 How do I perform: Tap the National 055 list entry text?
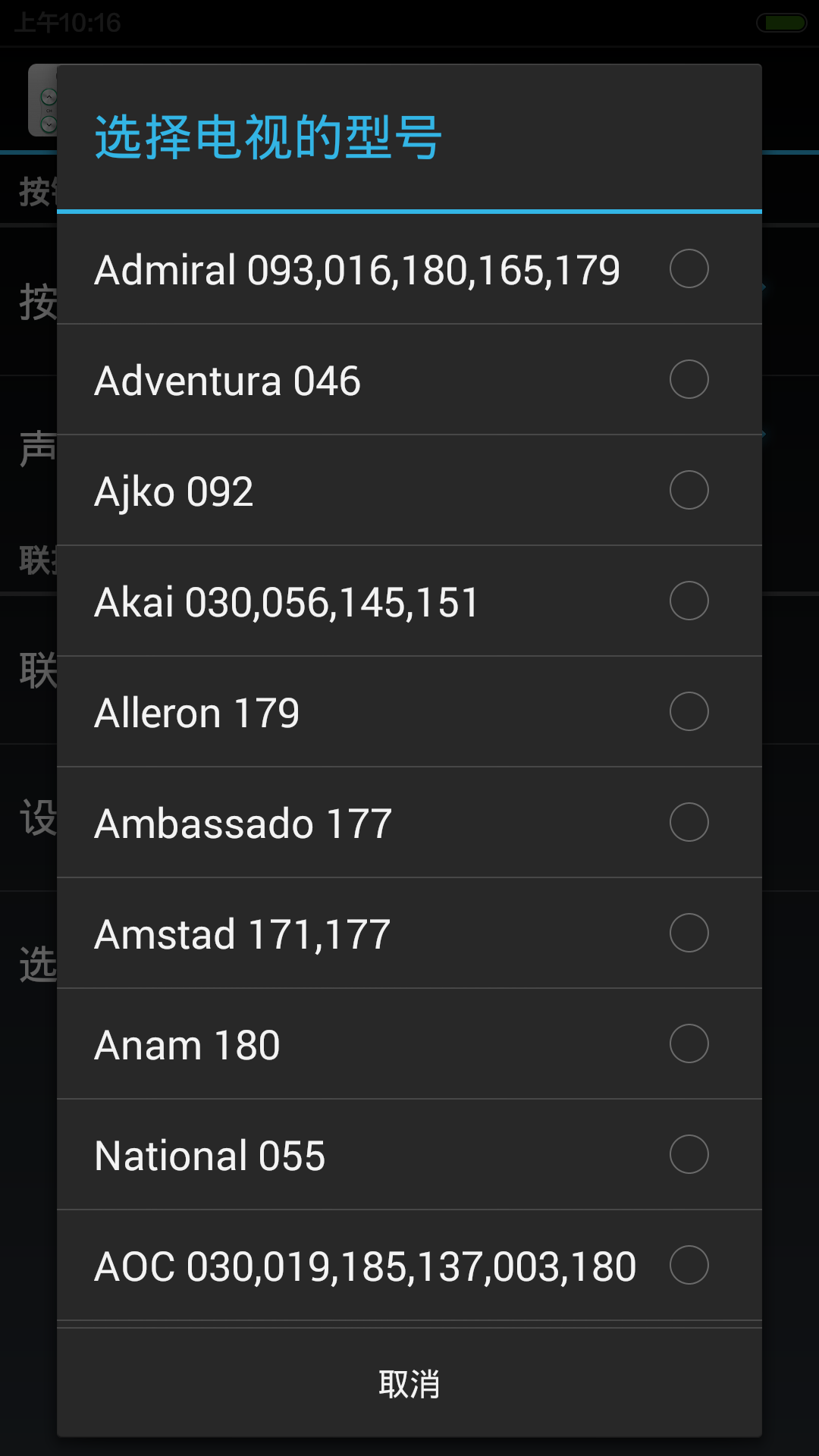tap(210, 1156)
